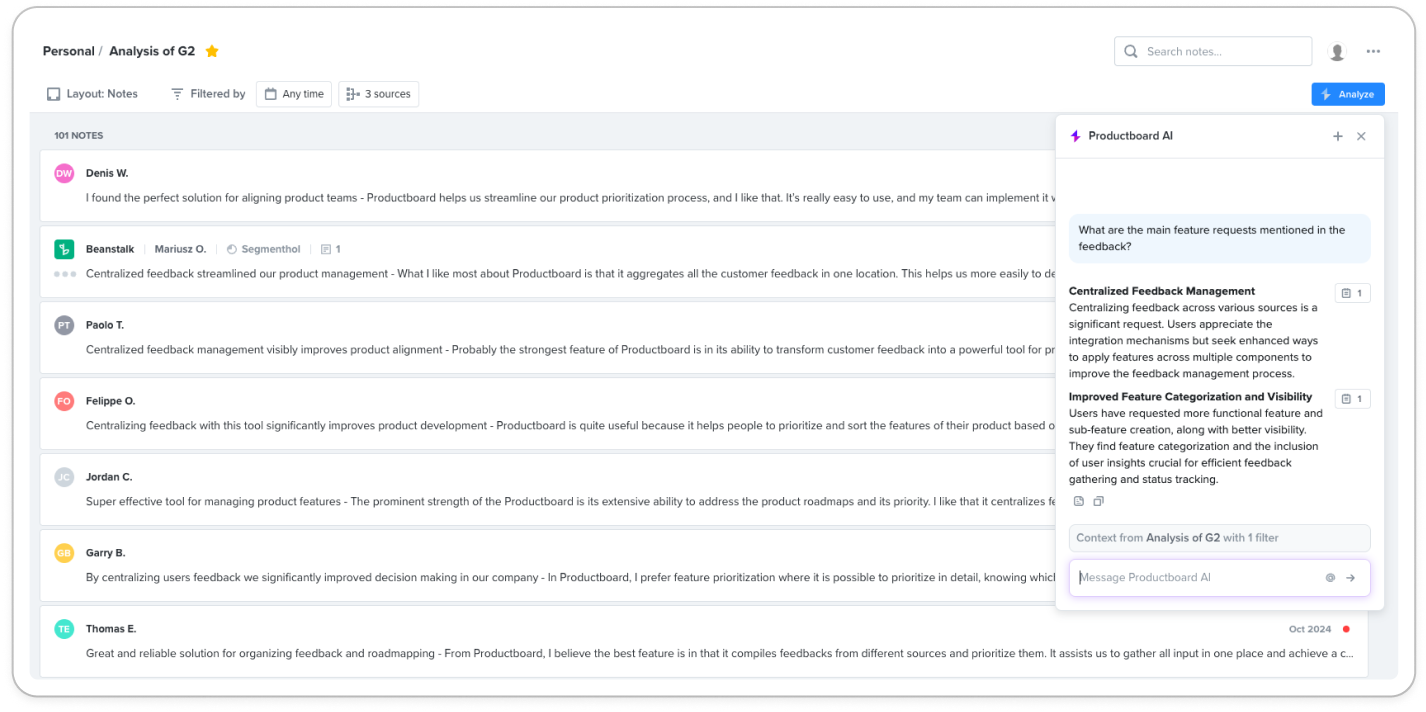Save AI response as note icon
The width and height of the screenshot is (1426, 712).
tap(1079, 501)
